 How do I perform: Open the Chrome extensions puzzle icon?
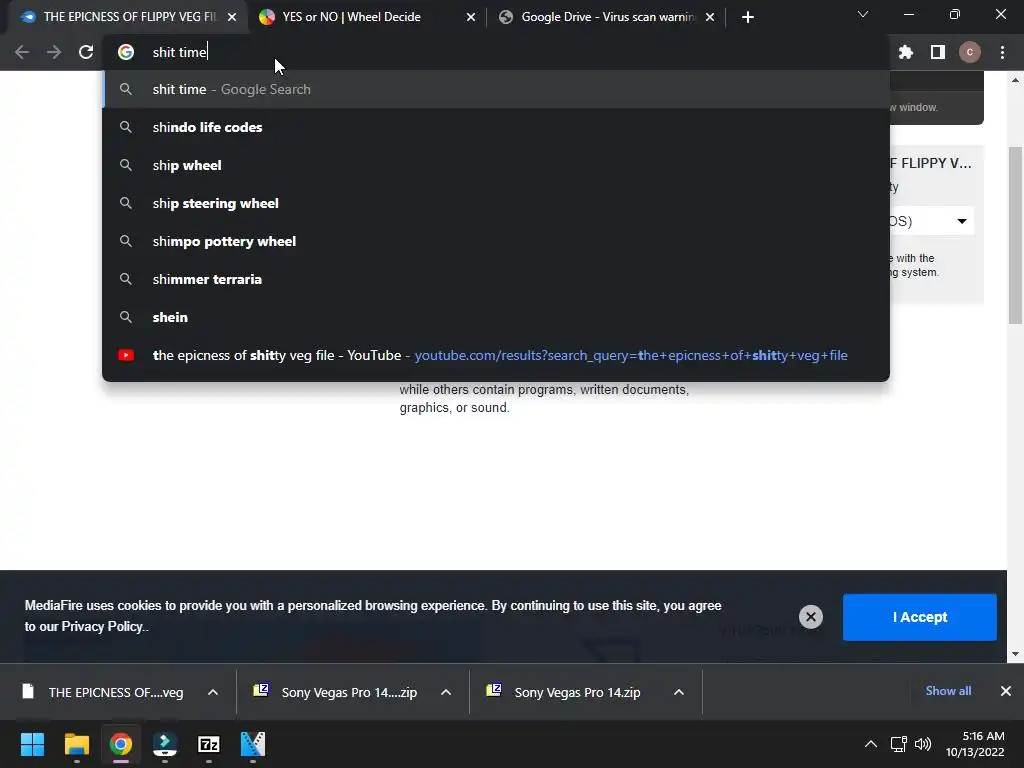[x=906, y=52]
